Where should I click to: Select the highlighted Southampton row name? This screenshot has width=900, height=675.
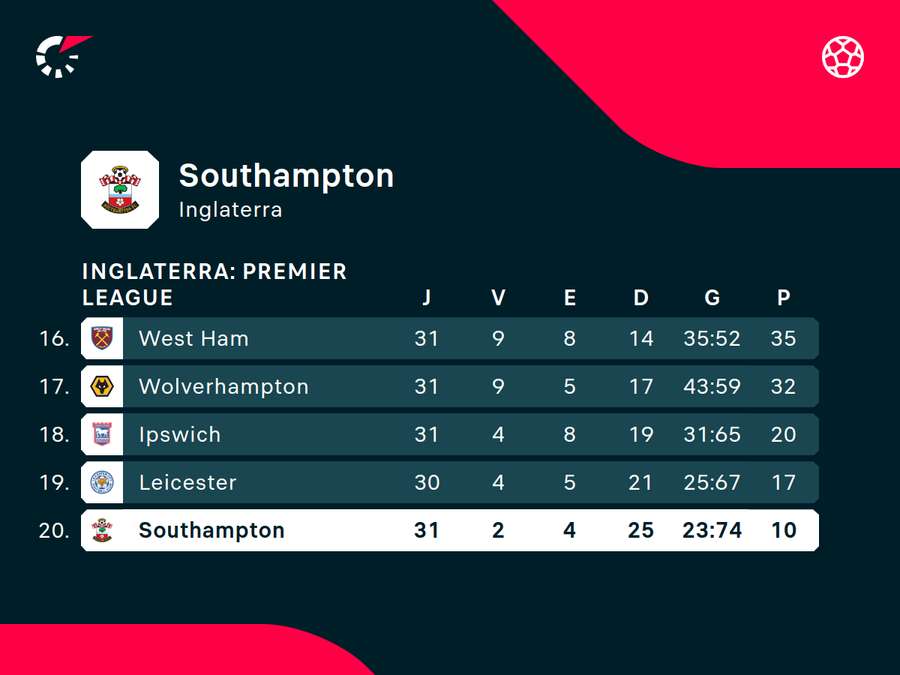pos(211,530)
